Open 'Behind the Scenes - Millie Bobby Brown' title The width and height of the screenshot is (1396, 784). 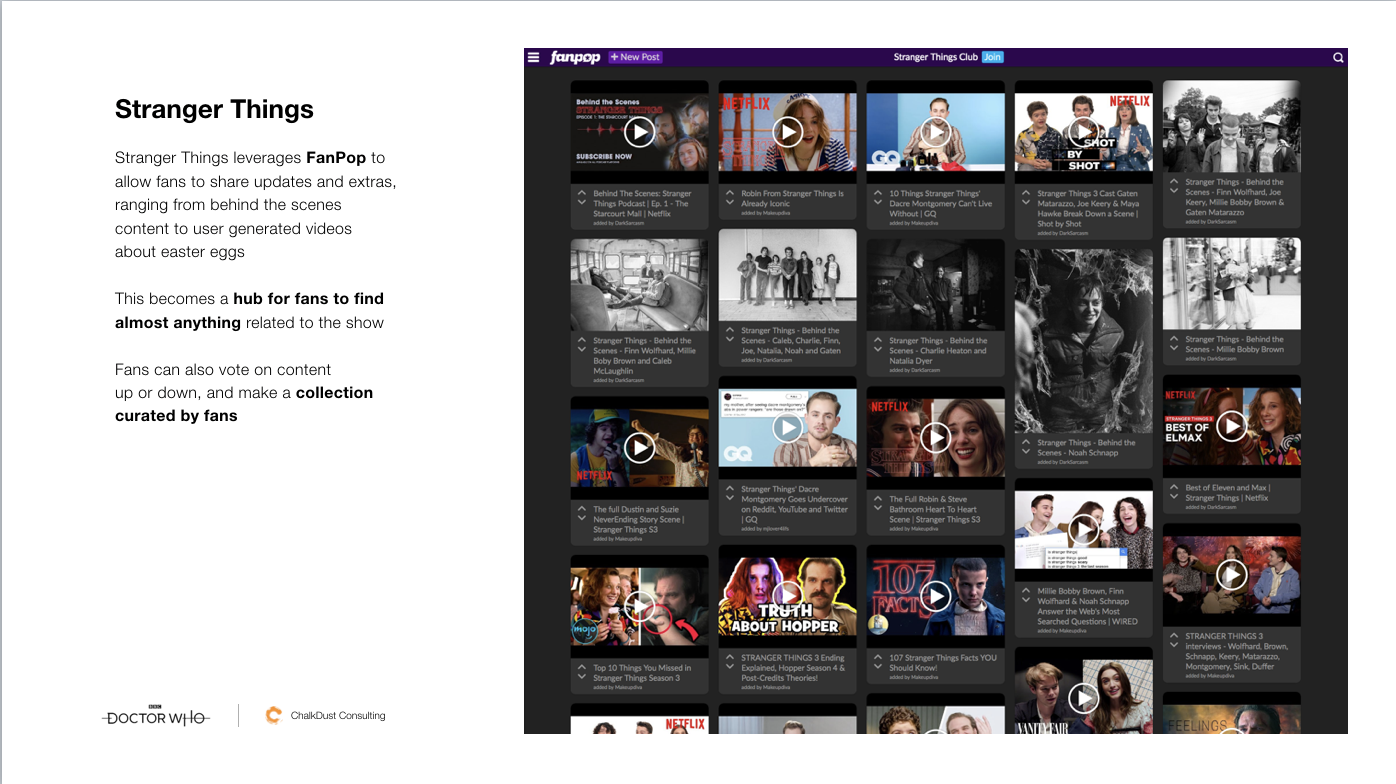(x=1234, y=344)
